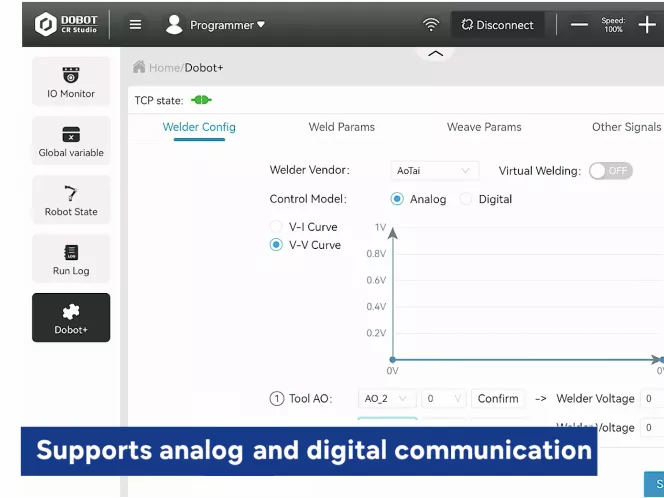This screenshot has height=498, width=664.
Task: Open the Run Log panel
Action: click(x=71, y=259)
